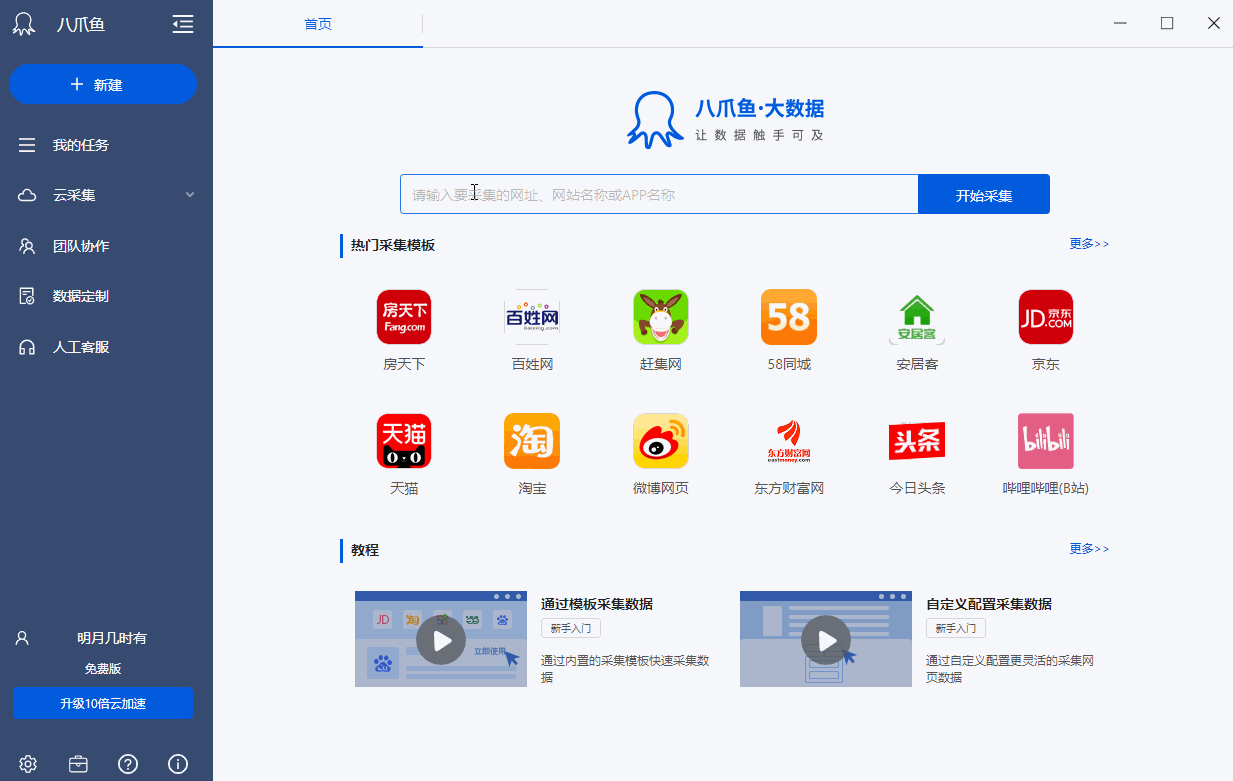Minimize the 八爪鱼 window
Image resolution: width=1233 pixels, height=781 pixels.
[1120, 23]
